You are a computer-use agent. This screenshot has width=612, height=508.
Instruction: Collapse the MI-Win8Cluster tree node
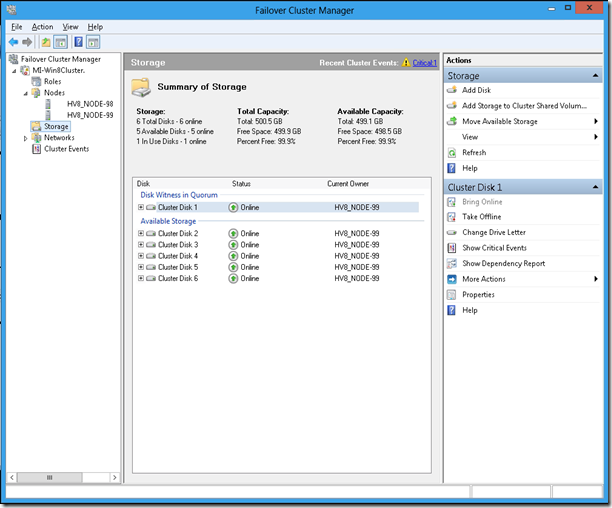(14, 71)
